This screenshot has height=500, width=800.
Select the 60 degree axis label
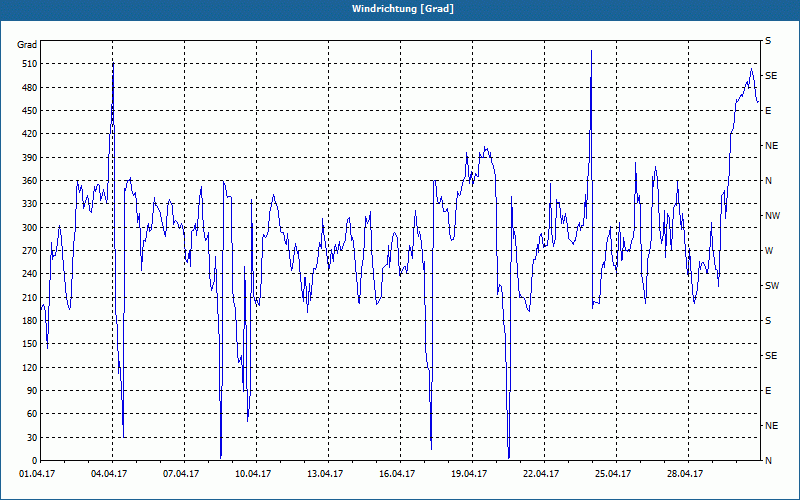pos(32,414)
